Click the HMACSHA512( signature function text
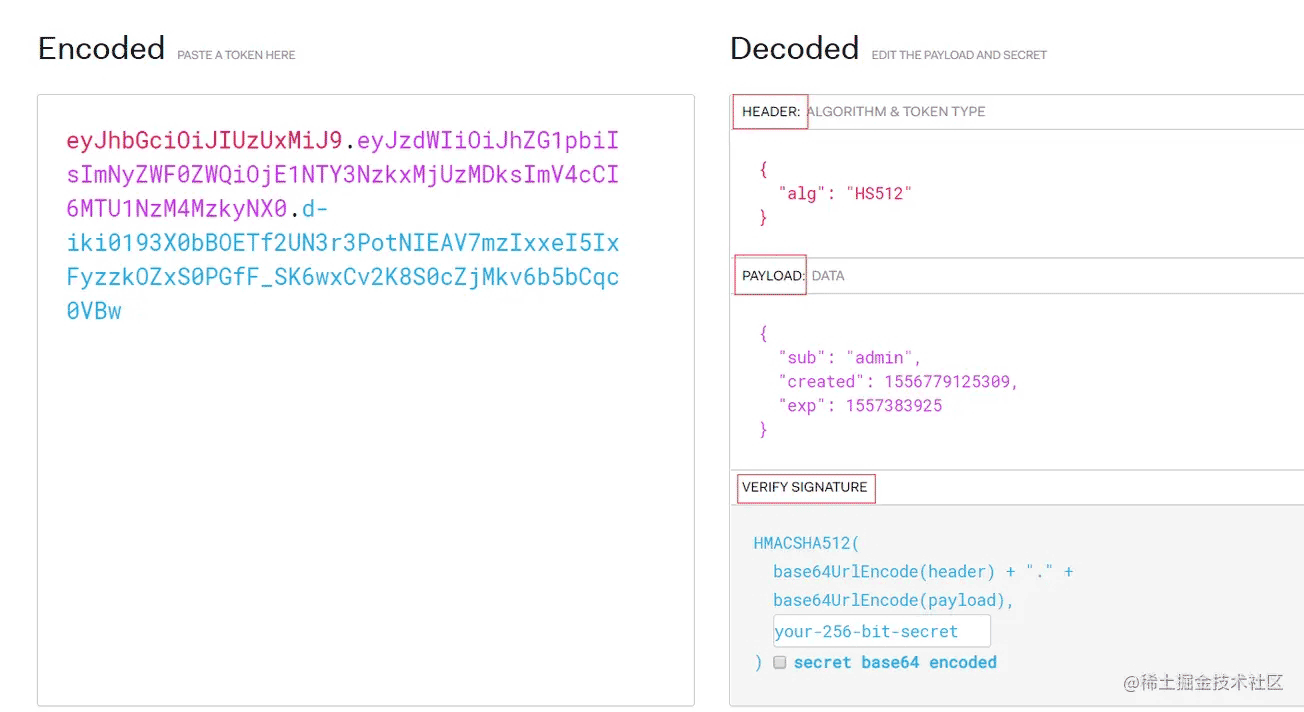The image size is (1304, 712). click(806, 543)
